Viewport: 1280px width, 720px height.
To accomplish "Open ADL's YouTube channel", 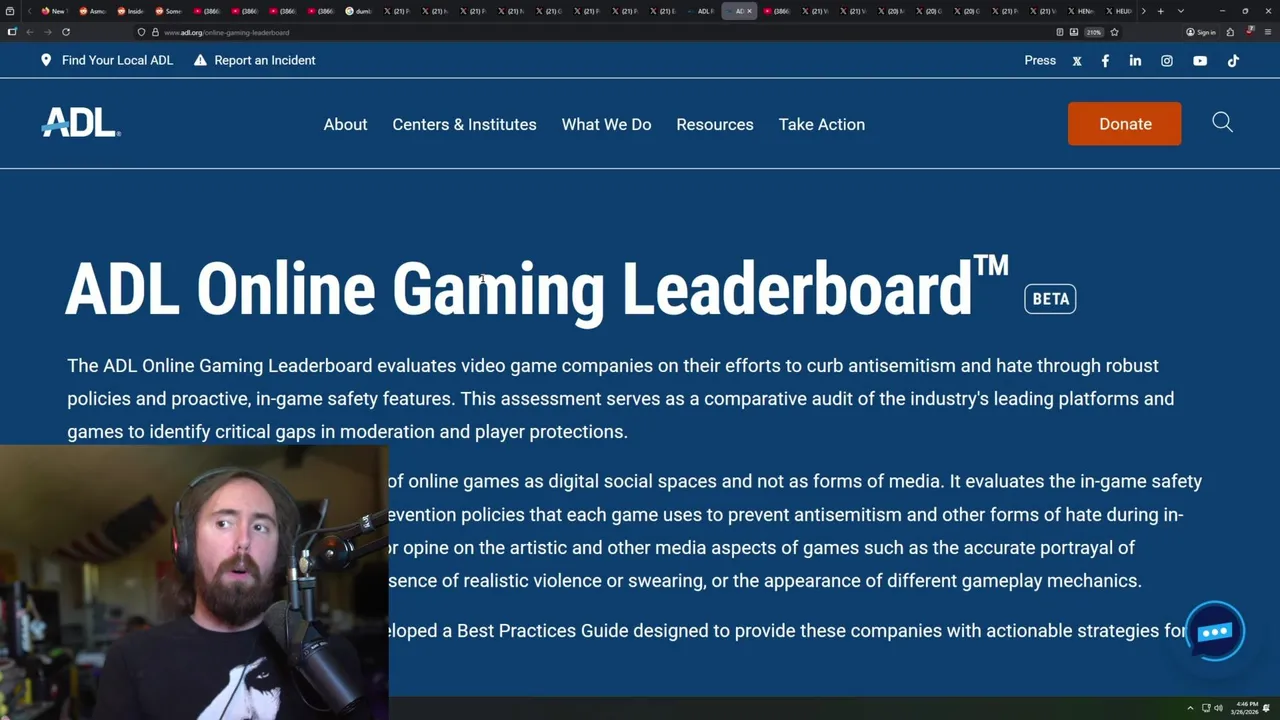I will 1200,61.
